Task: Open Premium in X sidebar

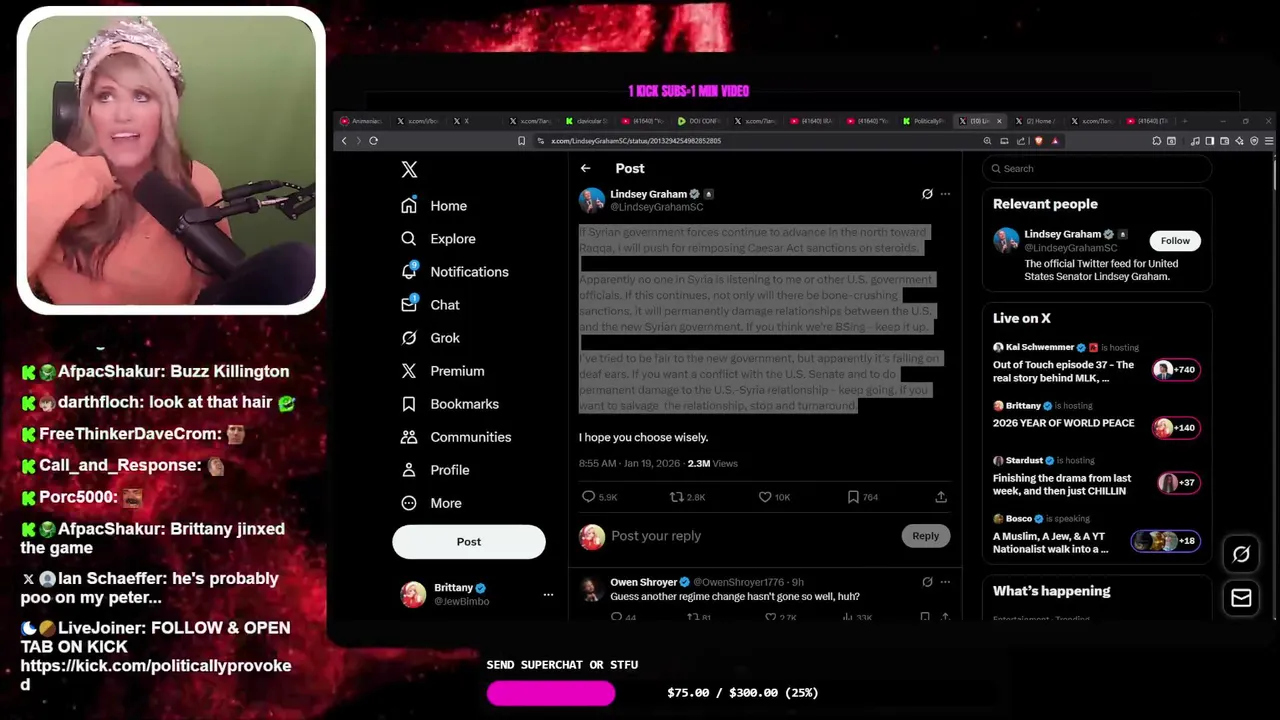Action: (x=442, y=371)
